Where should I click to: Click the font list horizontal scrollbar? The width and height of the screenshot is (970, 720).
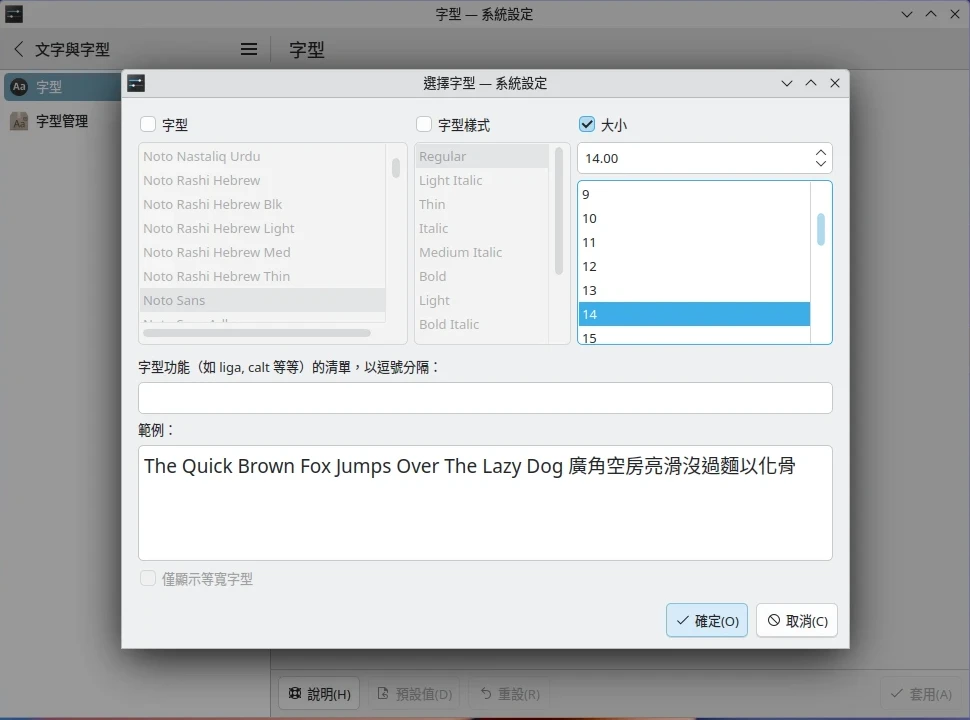257,333
